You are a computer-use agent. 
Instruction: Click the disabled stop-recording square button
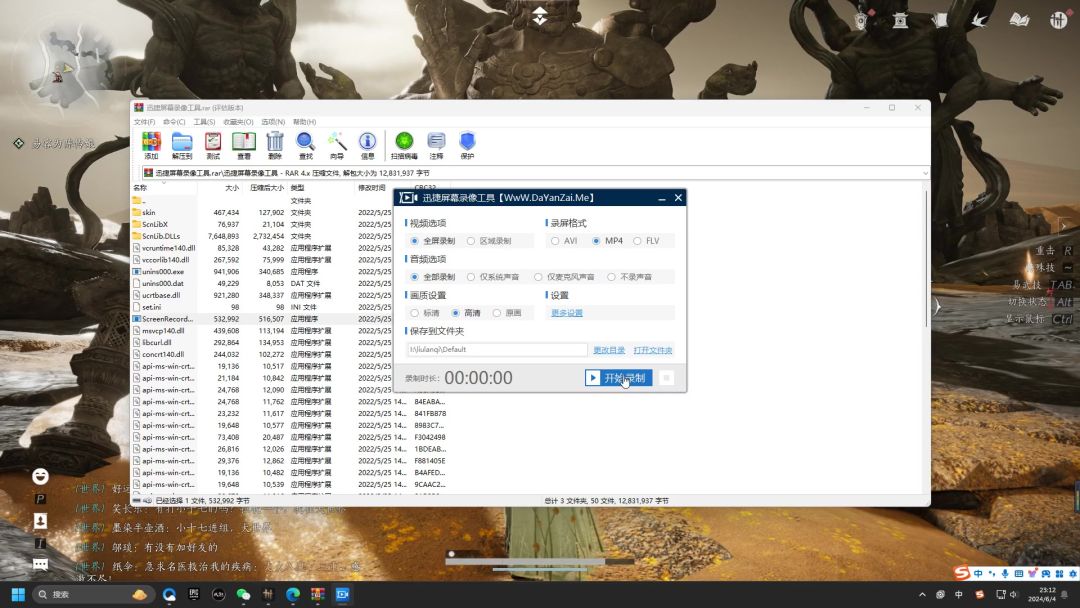tap(666, 378)
